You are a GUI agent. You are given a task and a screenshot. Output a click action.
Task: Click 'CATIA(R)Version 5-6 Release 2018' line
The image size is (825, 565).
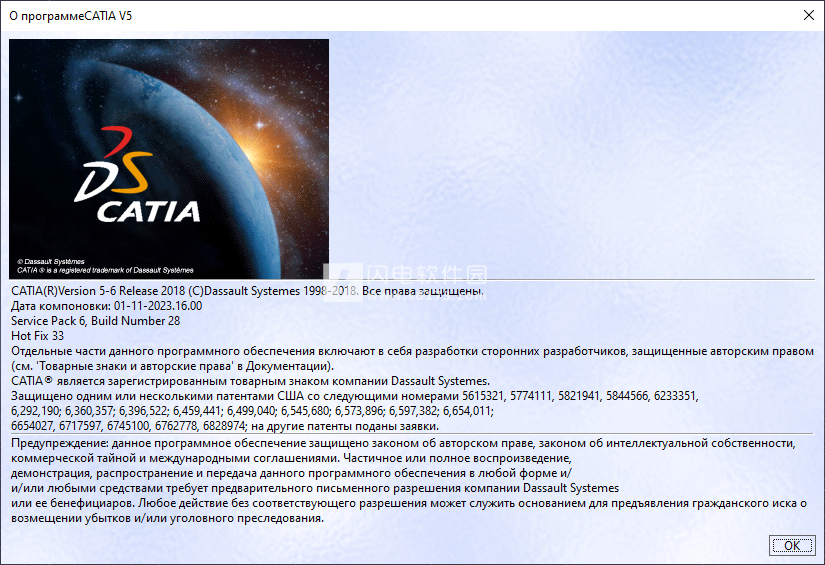pos(247,291)
